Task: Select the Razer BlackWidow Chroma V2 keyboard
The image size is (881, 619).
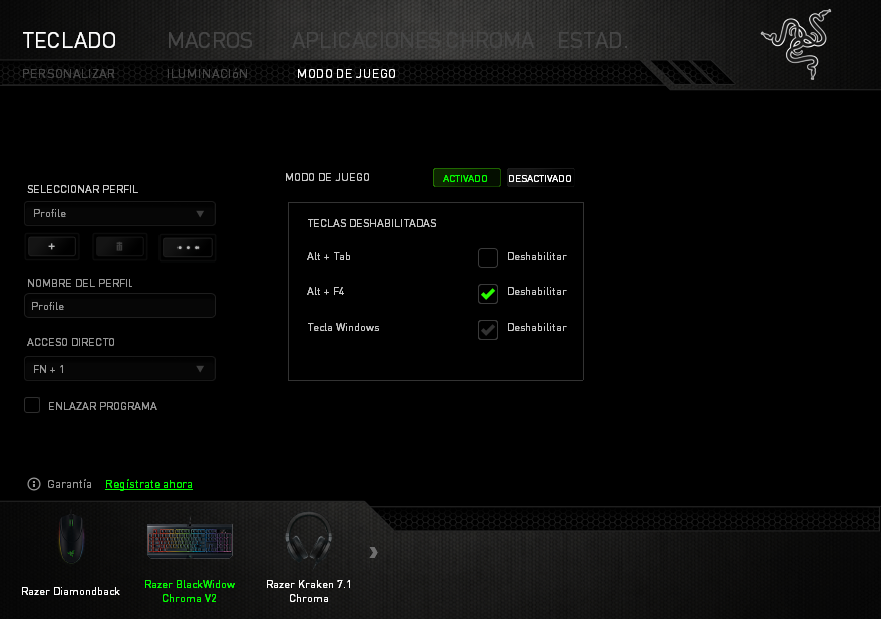Action: [x=190, y=540]
